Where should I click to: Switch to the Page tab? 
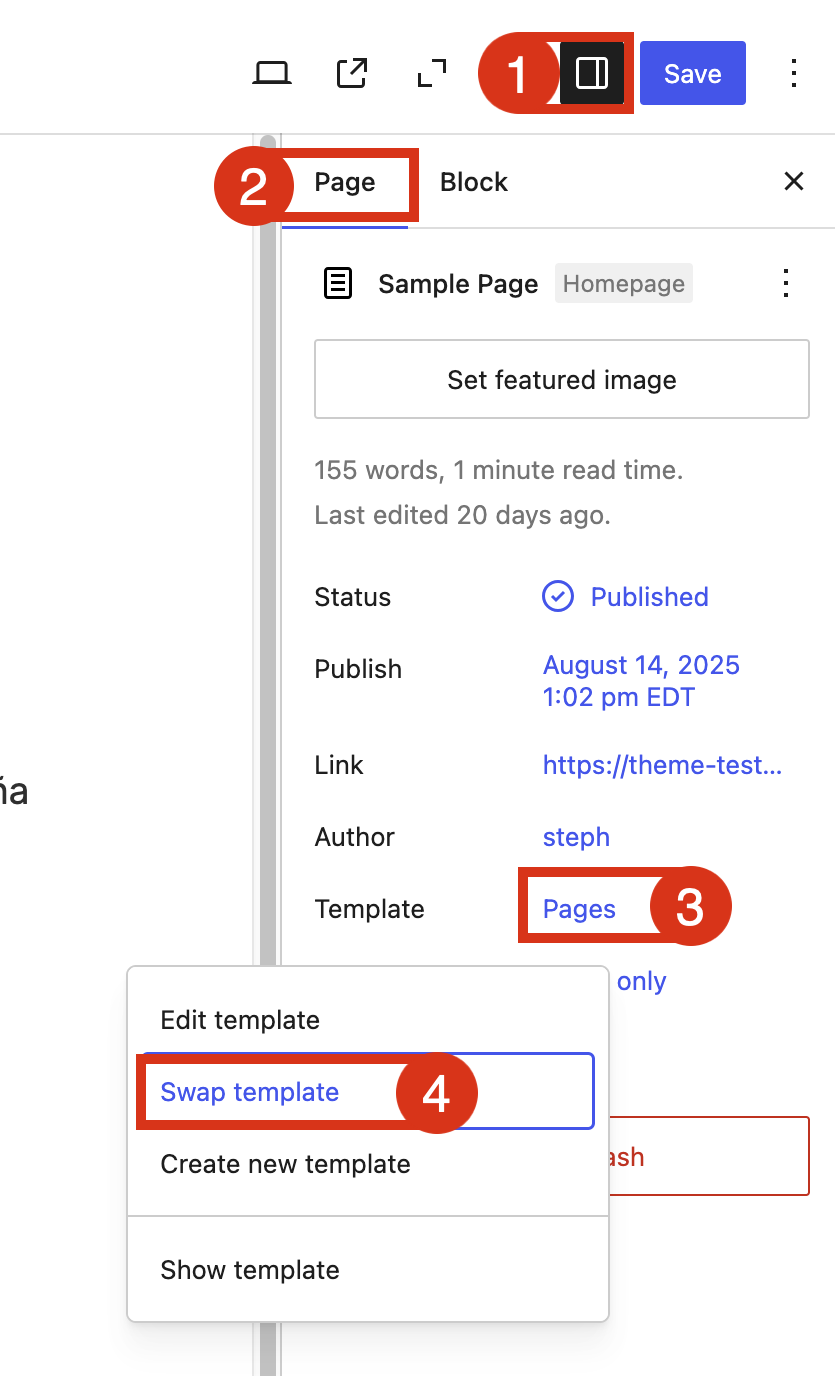[x=345, y=182]
